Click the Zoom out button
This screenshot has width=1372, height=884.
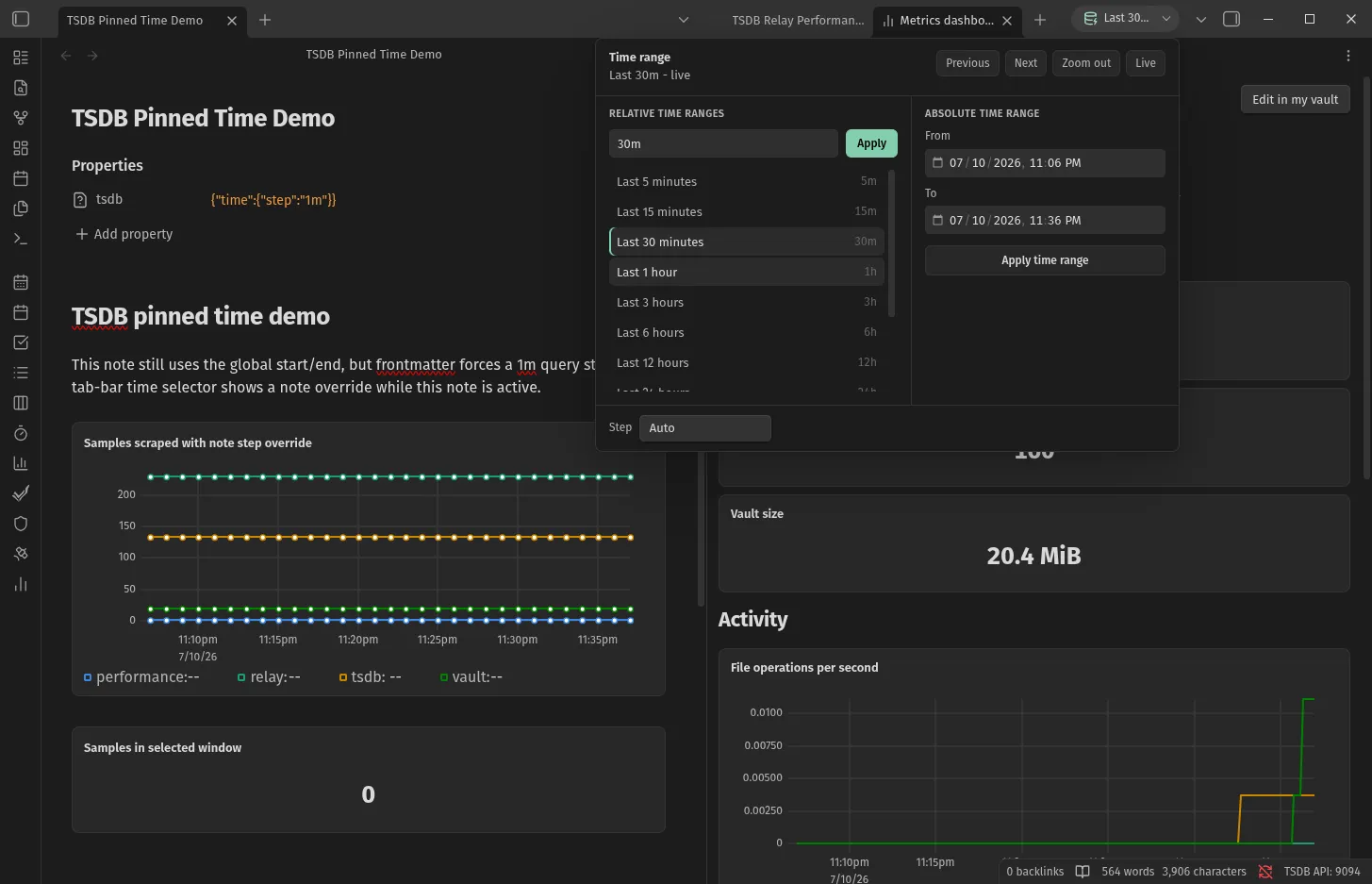[x=1086, y=63]
